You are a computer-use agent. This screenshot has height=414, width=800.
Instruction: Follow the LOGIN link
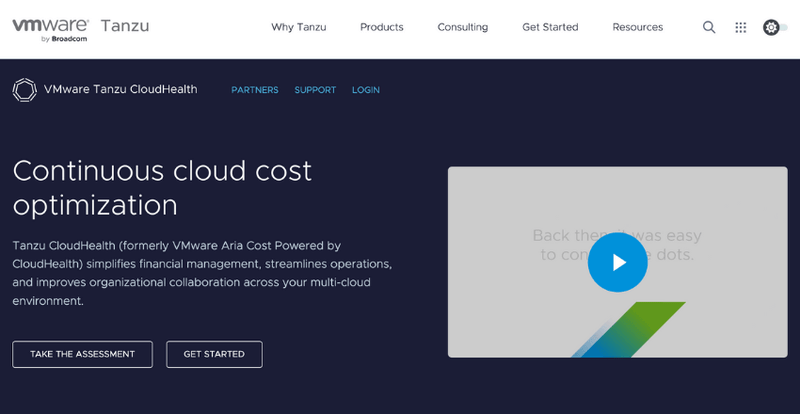[366, 90]
